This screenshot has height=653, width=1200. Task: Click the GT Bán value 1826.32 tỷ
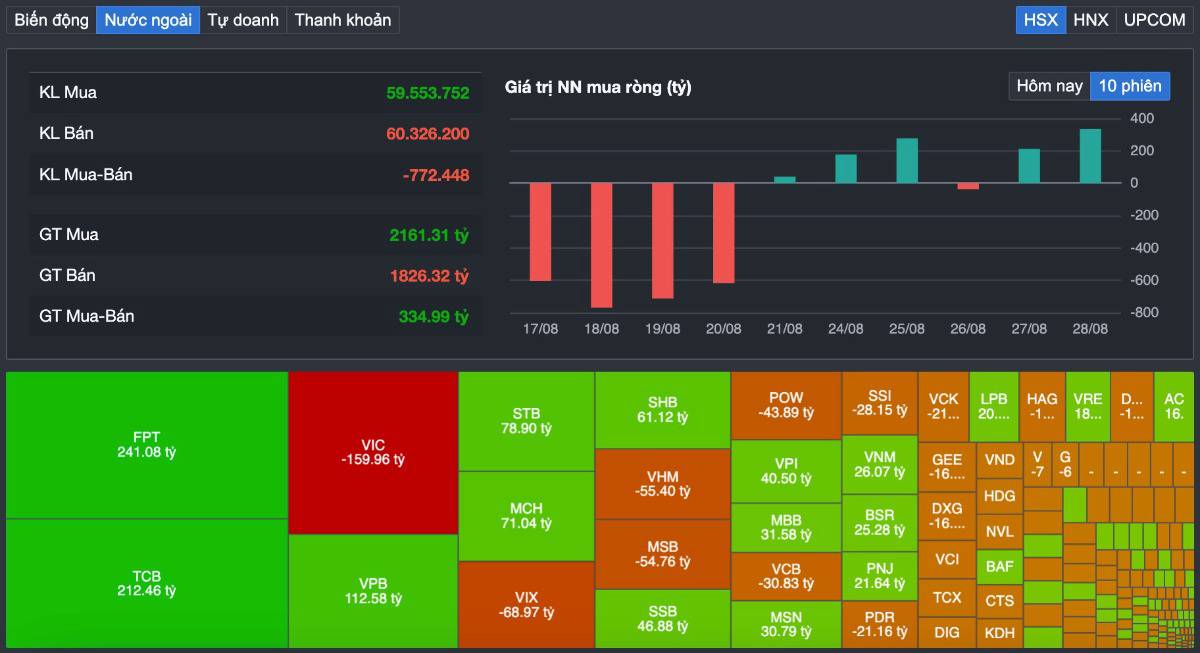pyautogui.click(x=429, y=276)
